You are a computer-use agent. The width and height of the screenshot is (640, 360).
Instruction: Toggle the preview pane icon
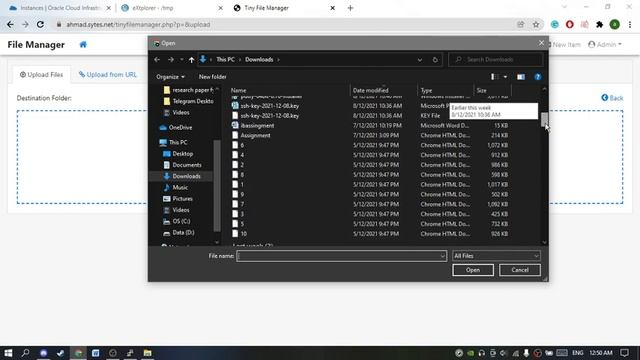pos(521,77)
